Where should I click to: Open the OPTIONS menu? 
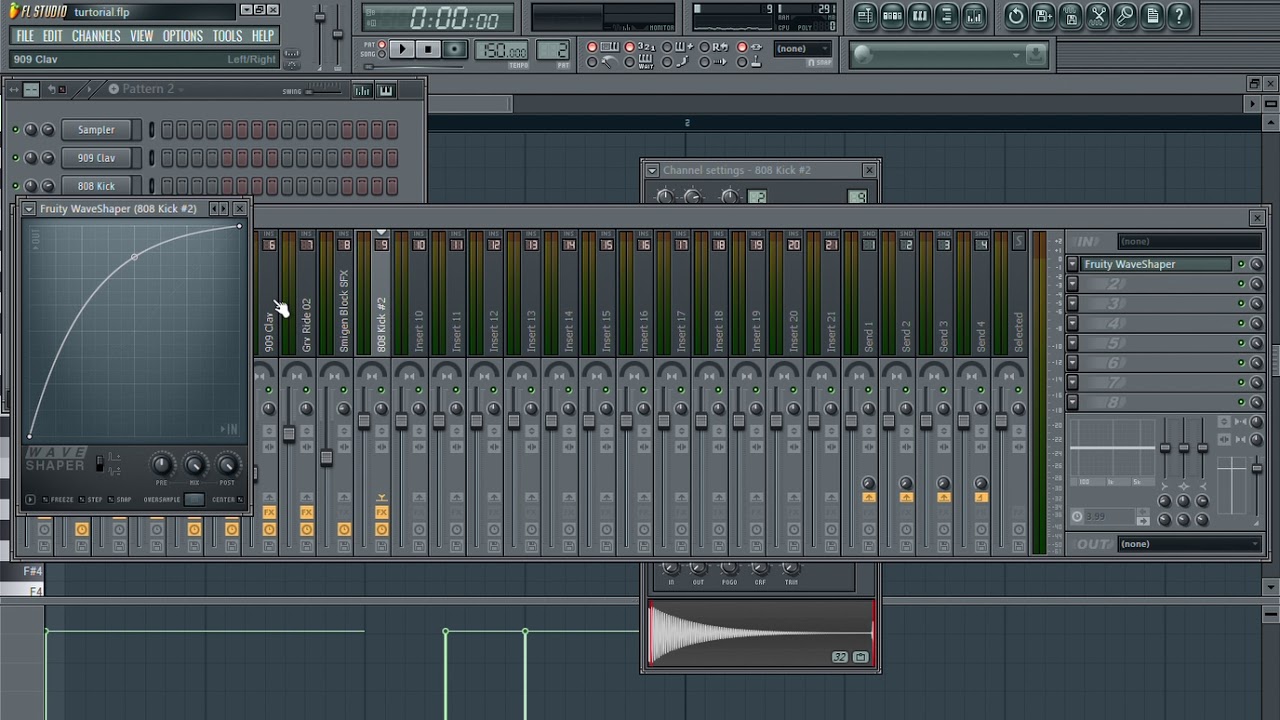pos(183,36)
